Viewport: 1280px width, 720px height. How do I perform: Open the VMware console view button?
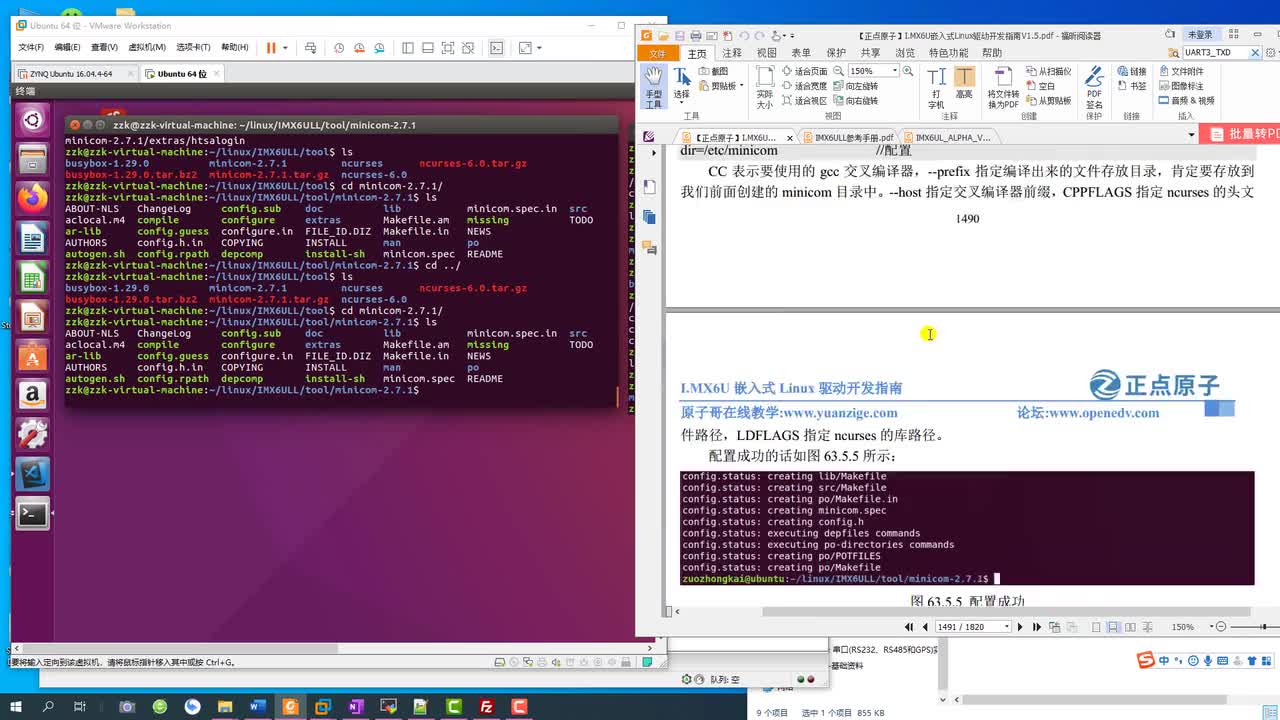[496, 47]
